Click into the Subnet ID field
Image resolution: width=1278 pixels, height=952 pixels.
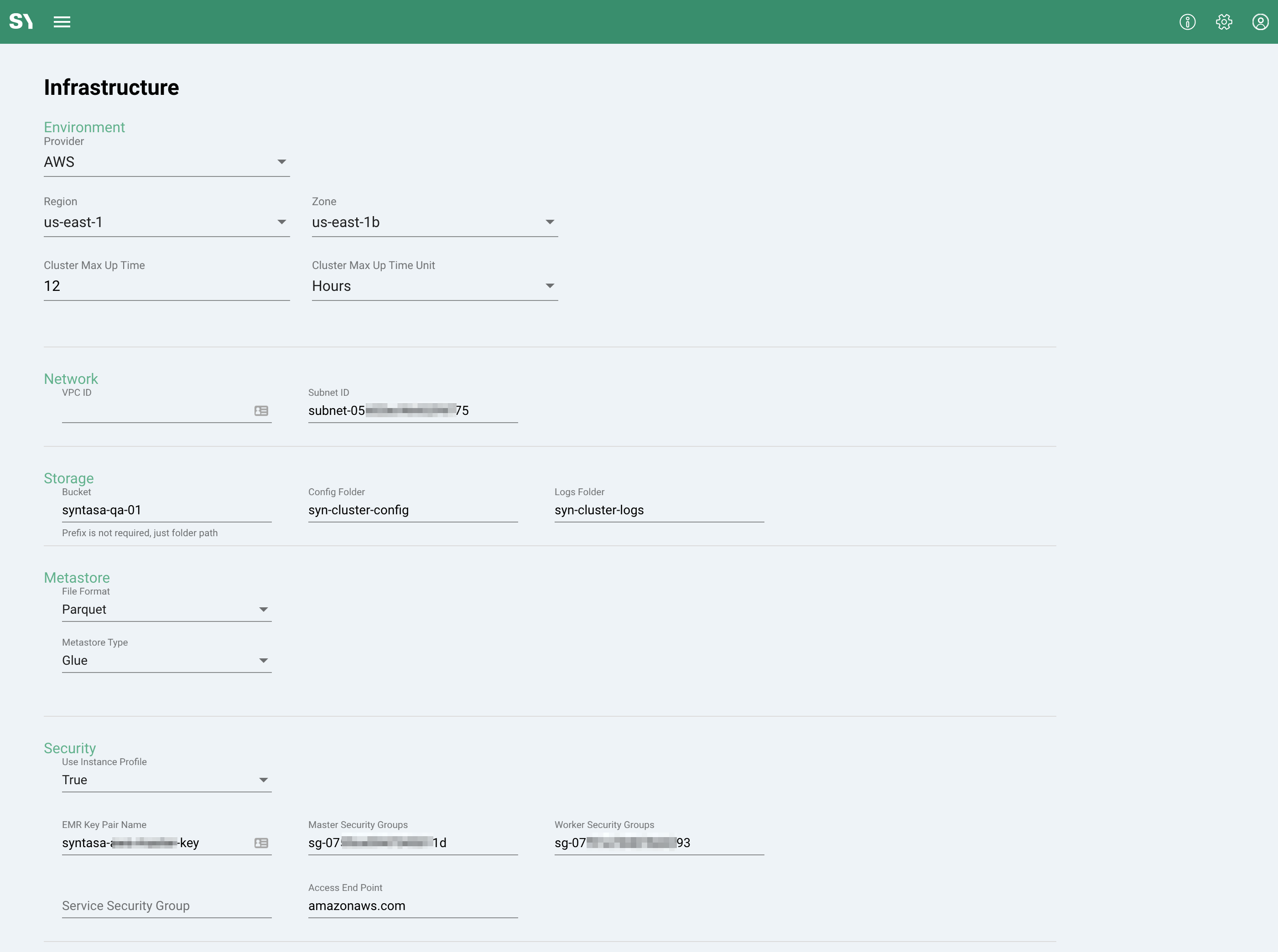(412, 411)
